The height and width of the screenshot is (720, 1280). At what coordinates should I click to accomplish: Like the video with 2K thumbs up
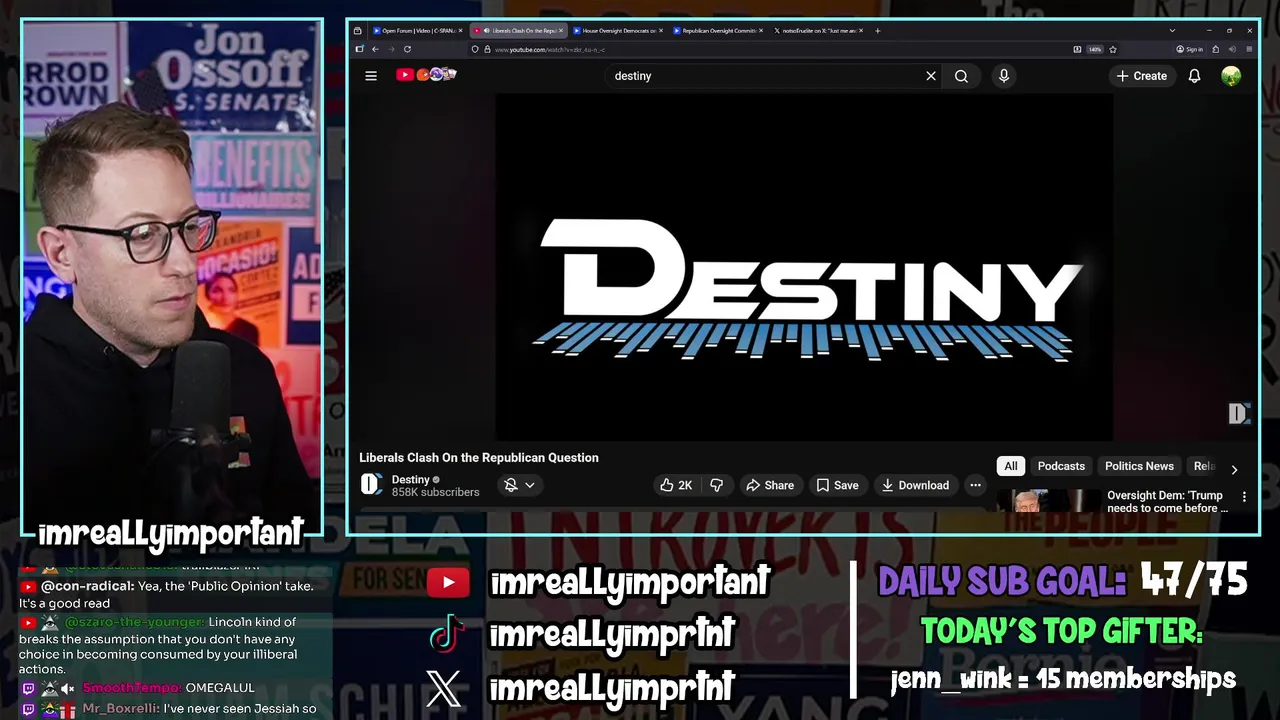pyautogui.click(x=675, y=485)
